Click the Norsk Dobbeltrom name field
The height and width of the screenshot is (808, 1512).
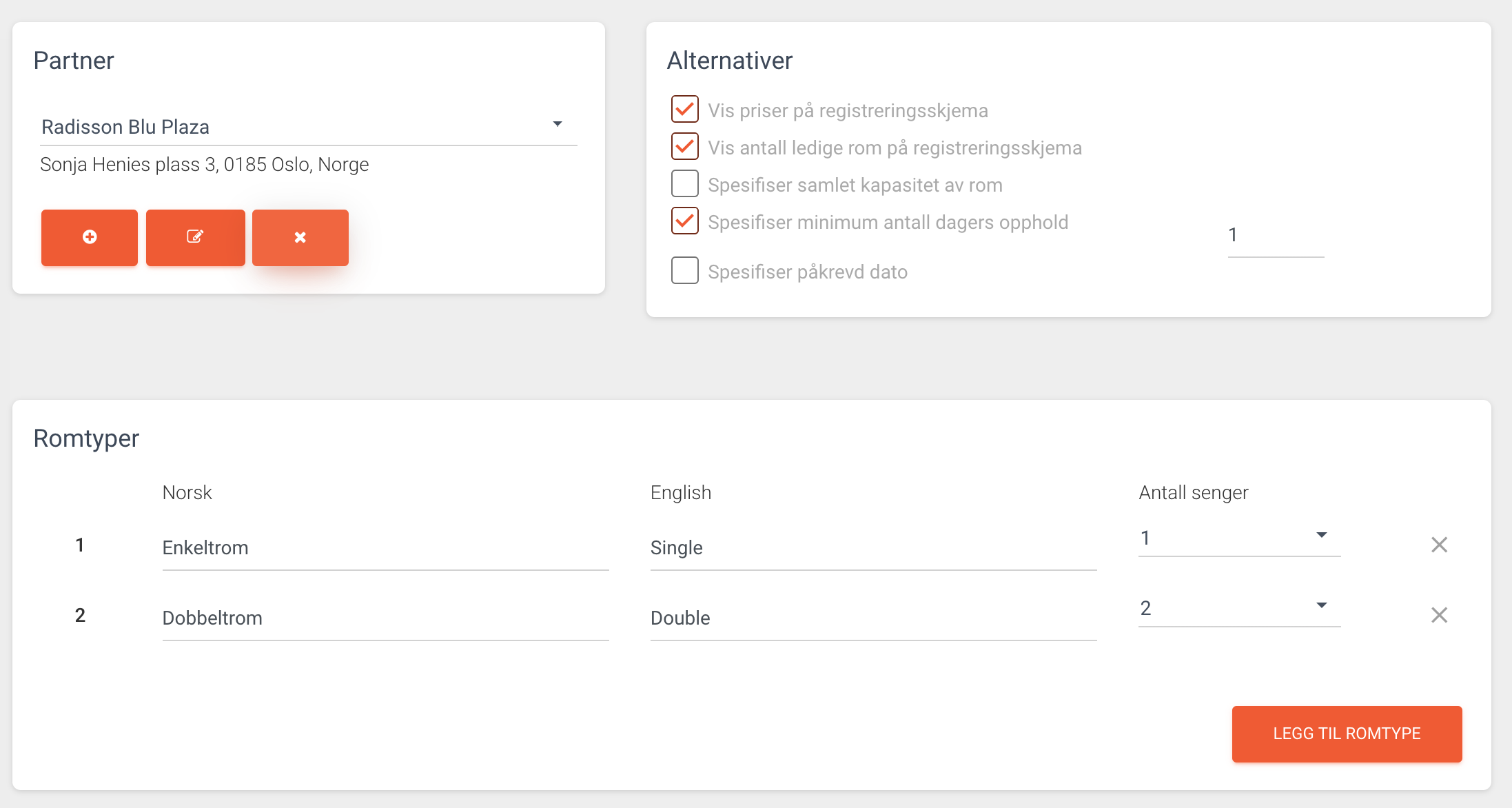[x=385, y=618]
